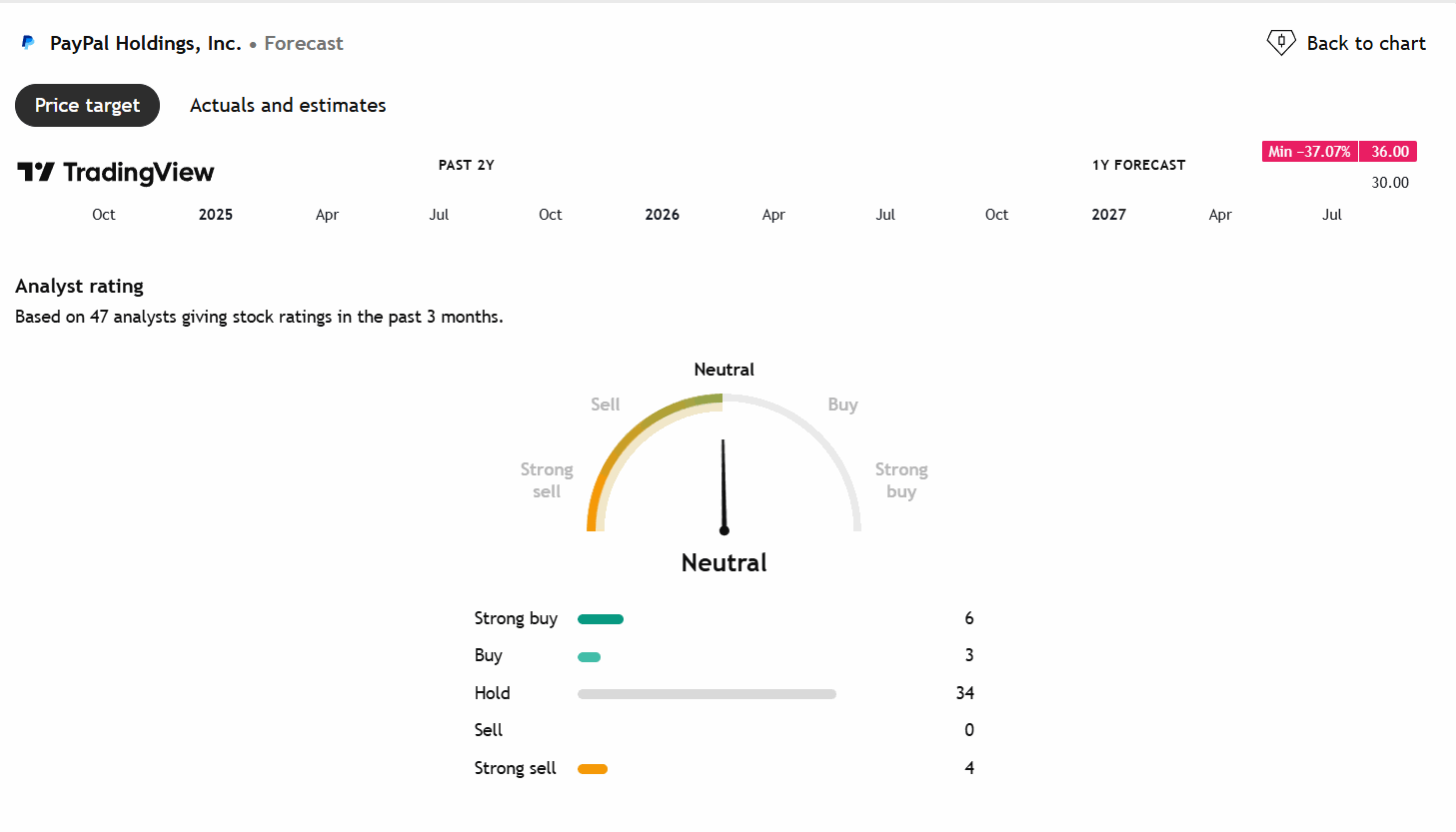Click the Sell count 0
Image resolution: width=1456 pixels, height=832 pixels.
click(x=969, y=730)
